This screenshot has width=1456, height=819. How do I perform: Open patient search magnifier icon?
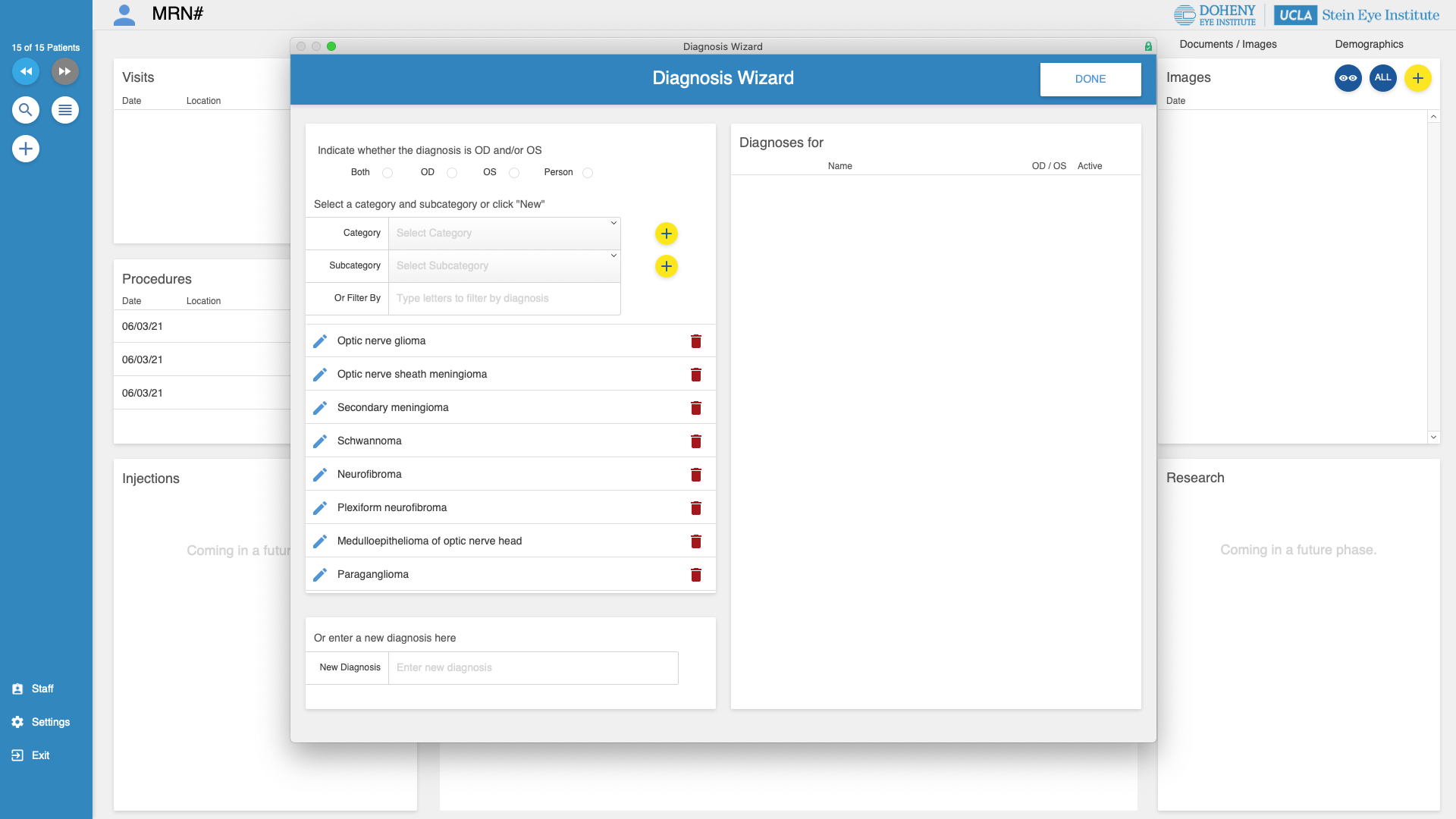click(x=26, y=110)
